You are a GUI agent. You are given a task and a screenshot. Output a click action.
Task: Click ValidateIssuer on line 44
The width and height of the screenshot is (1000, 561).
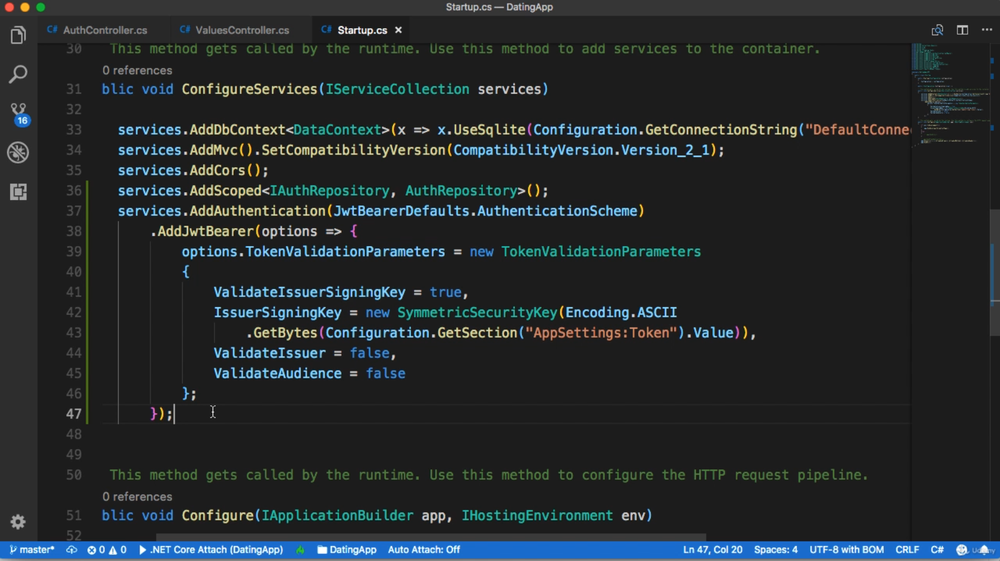pyautogui.click(x=270, y=353)
